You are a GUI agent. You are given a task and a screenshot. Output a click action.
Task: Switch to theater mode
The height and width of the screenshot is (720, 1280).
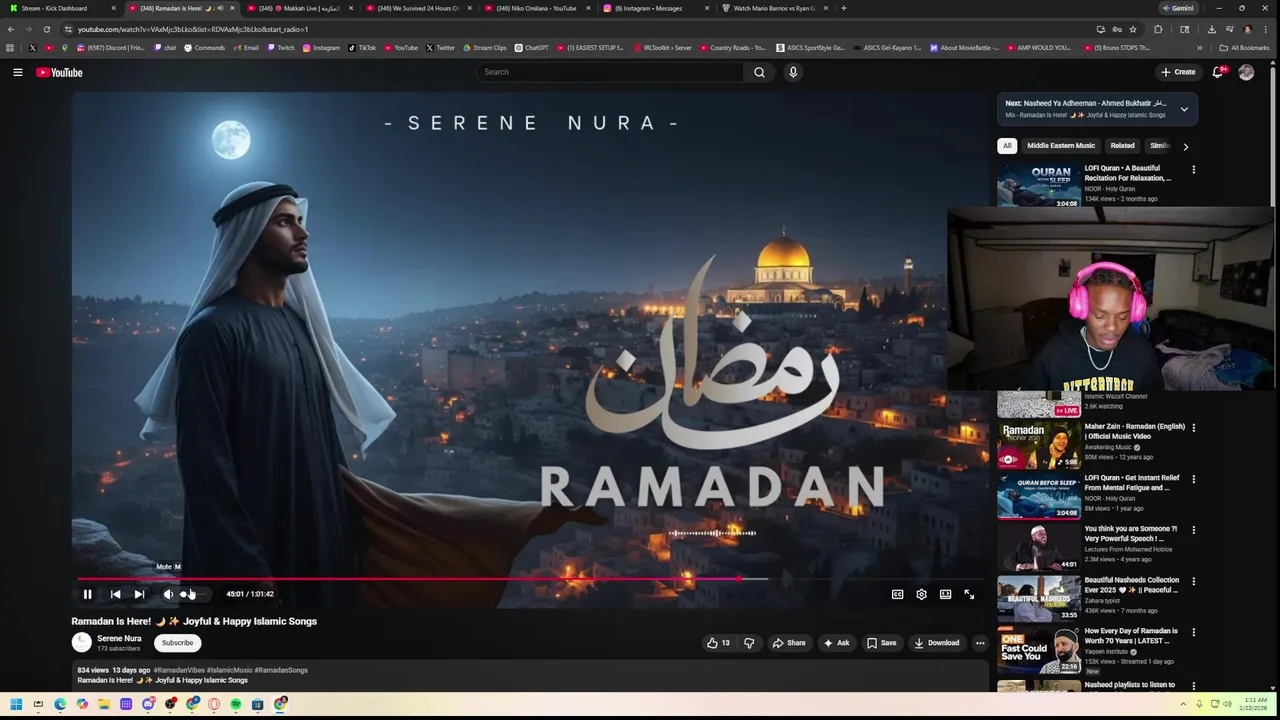pyautogui.click(x=945, y=594)
